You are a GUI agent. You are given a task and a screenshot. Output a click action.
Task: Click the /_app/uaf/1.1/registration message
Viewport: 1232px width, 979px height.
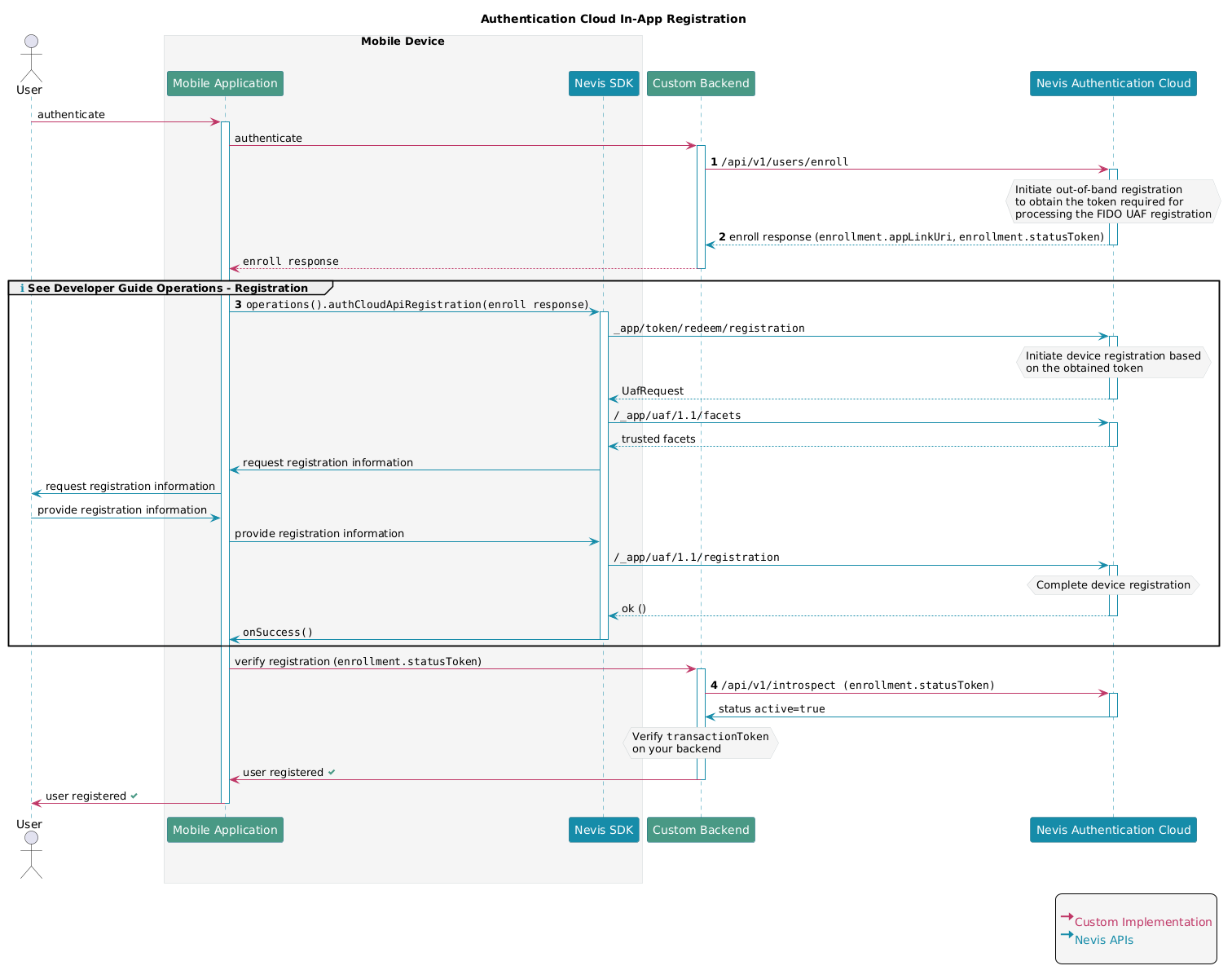tap(696, 558)
